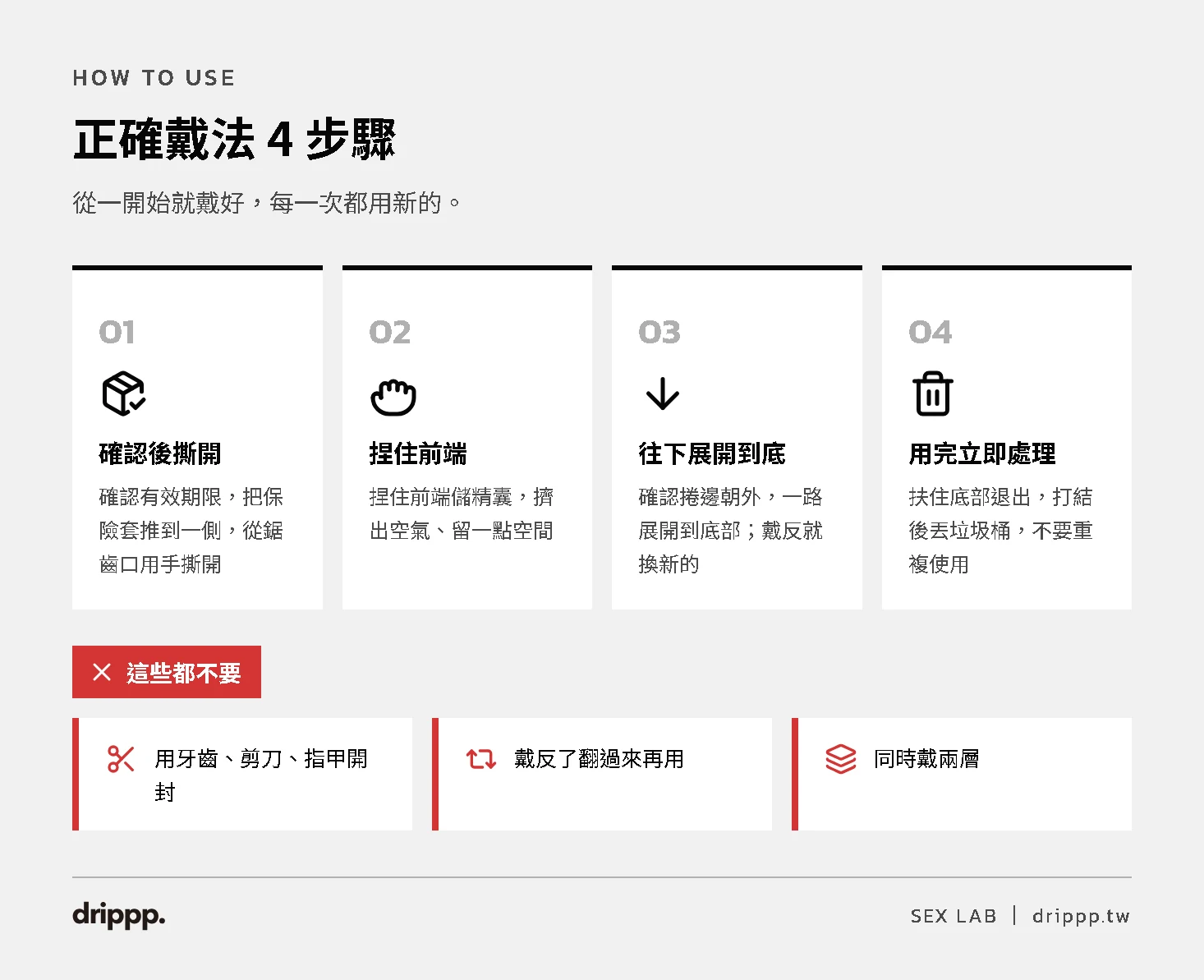This screenshot has height=980, width=1204.
Task: Click the X icon beside 這些都不要
Action: click(102, 672)
